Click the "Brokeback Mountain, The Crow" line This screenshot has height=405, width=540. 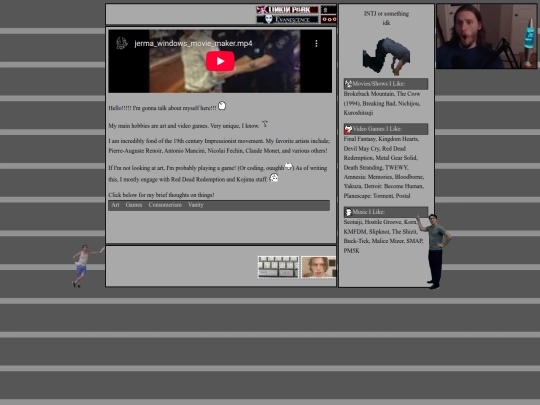[x=382, y=94]
